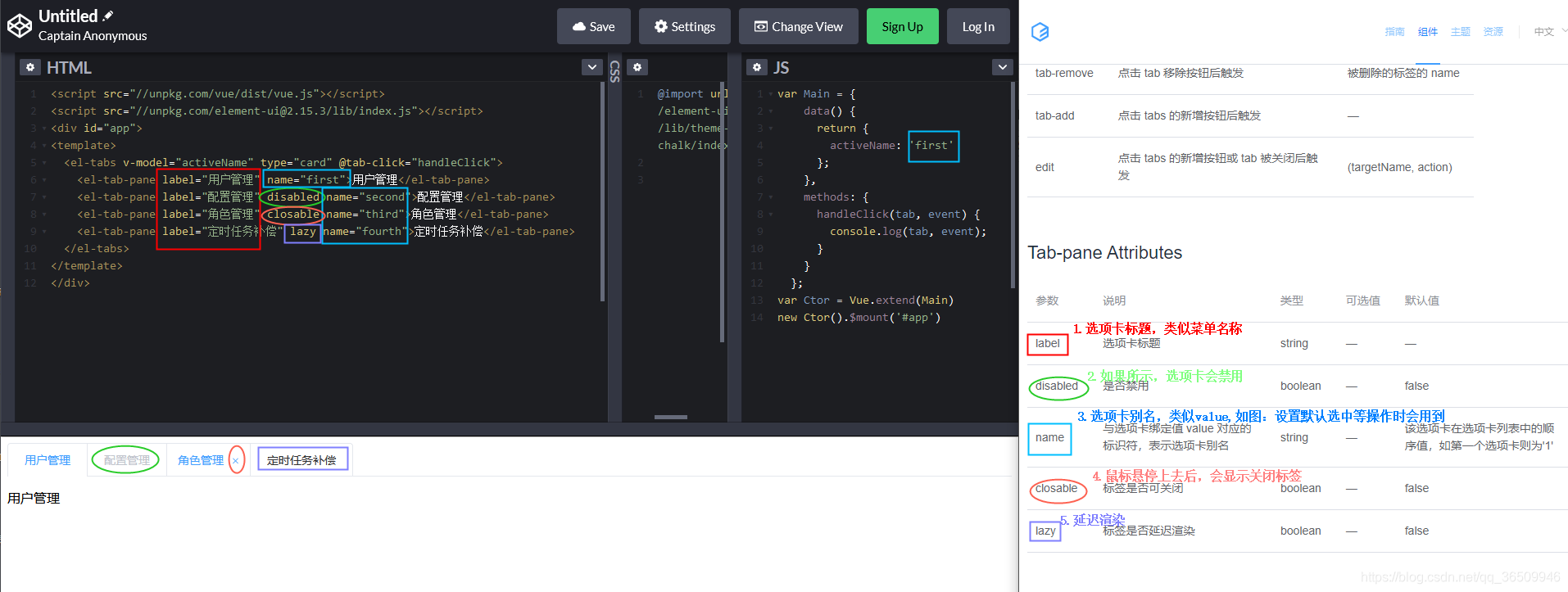The width and height of the screenshot is (1568, 592).
Task: Click the Captain Anonymous author name
Action: (x=93, y=36)
